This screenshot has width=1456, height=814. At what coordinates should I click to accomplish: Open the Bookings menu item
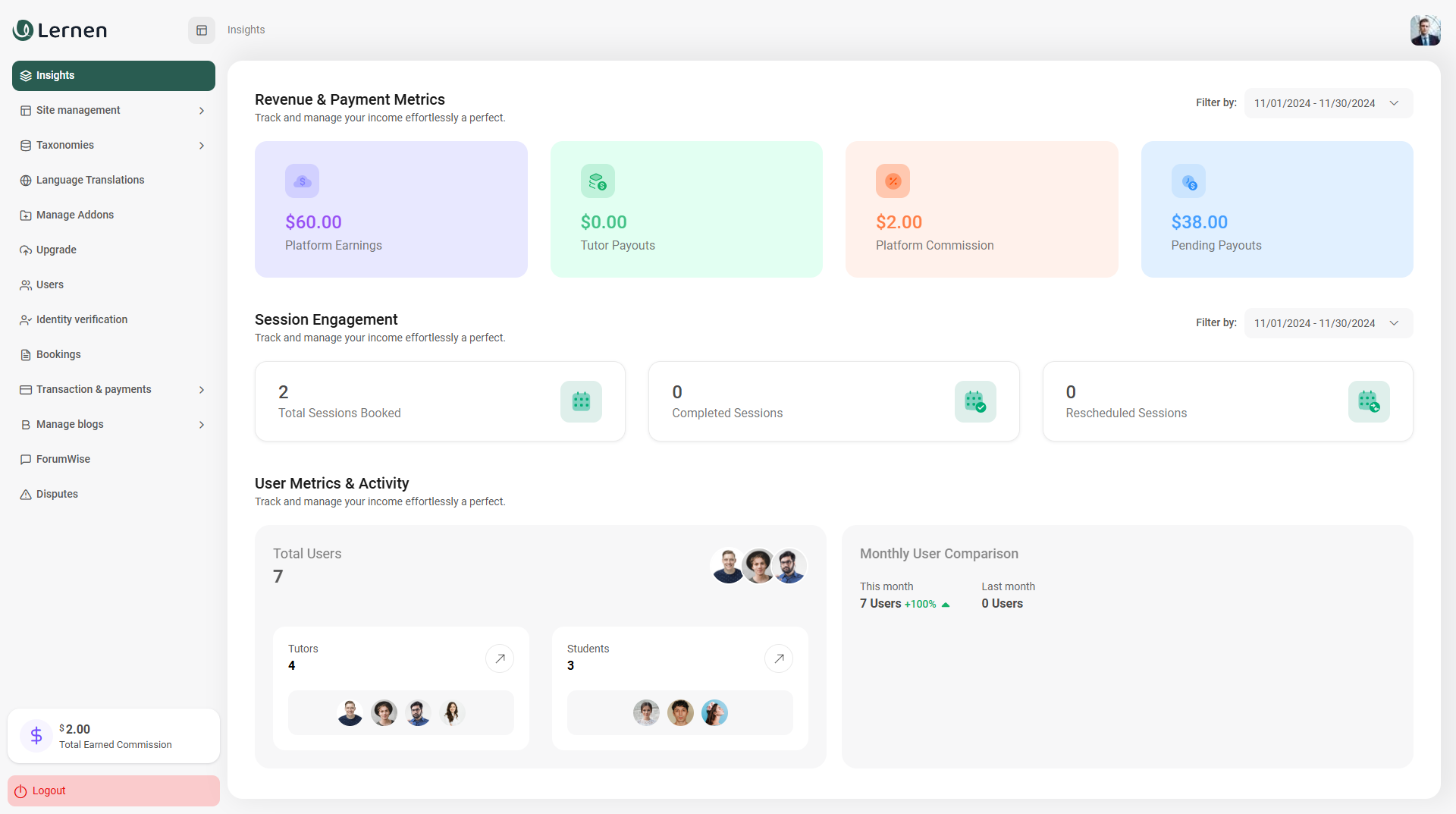[58, 355]
